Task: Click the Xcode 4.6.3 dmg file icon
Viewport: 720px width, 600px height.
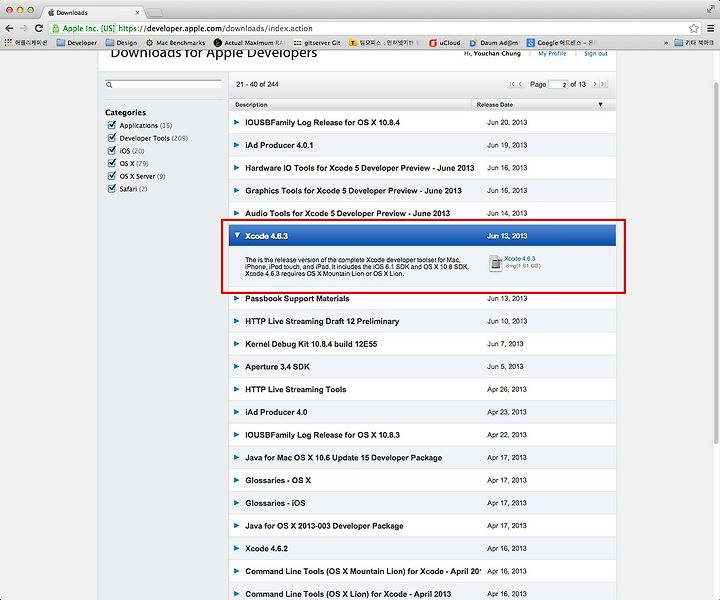Action: pos(495,264)
